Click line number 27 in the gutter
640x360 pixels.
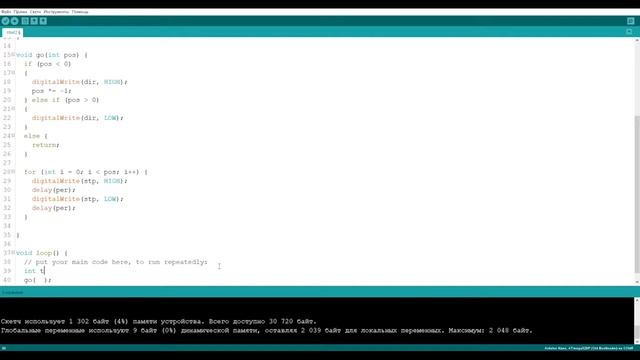point(7,163)
